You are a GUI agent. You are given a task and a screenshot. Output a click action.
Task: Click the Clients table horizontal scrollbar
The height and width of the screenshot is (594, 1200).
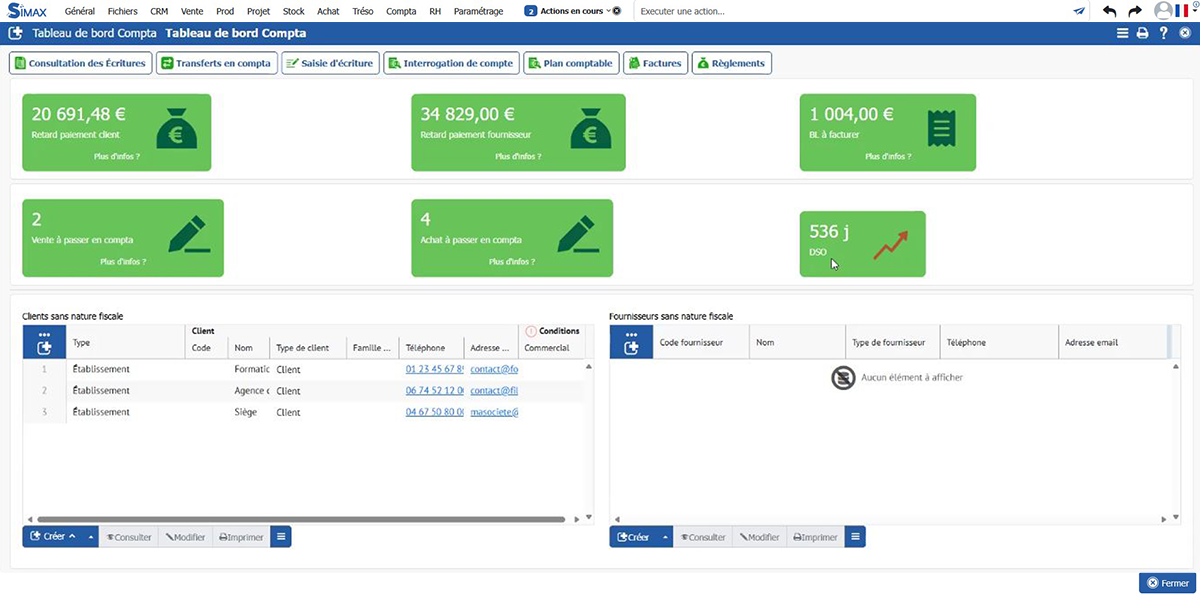300,519
